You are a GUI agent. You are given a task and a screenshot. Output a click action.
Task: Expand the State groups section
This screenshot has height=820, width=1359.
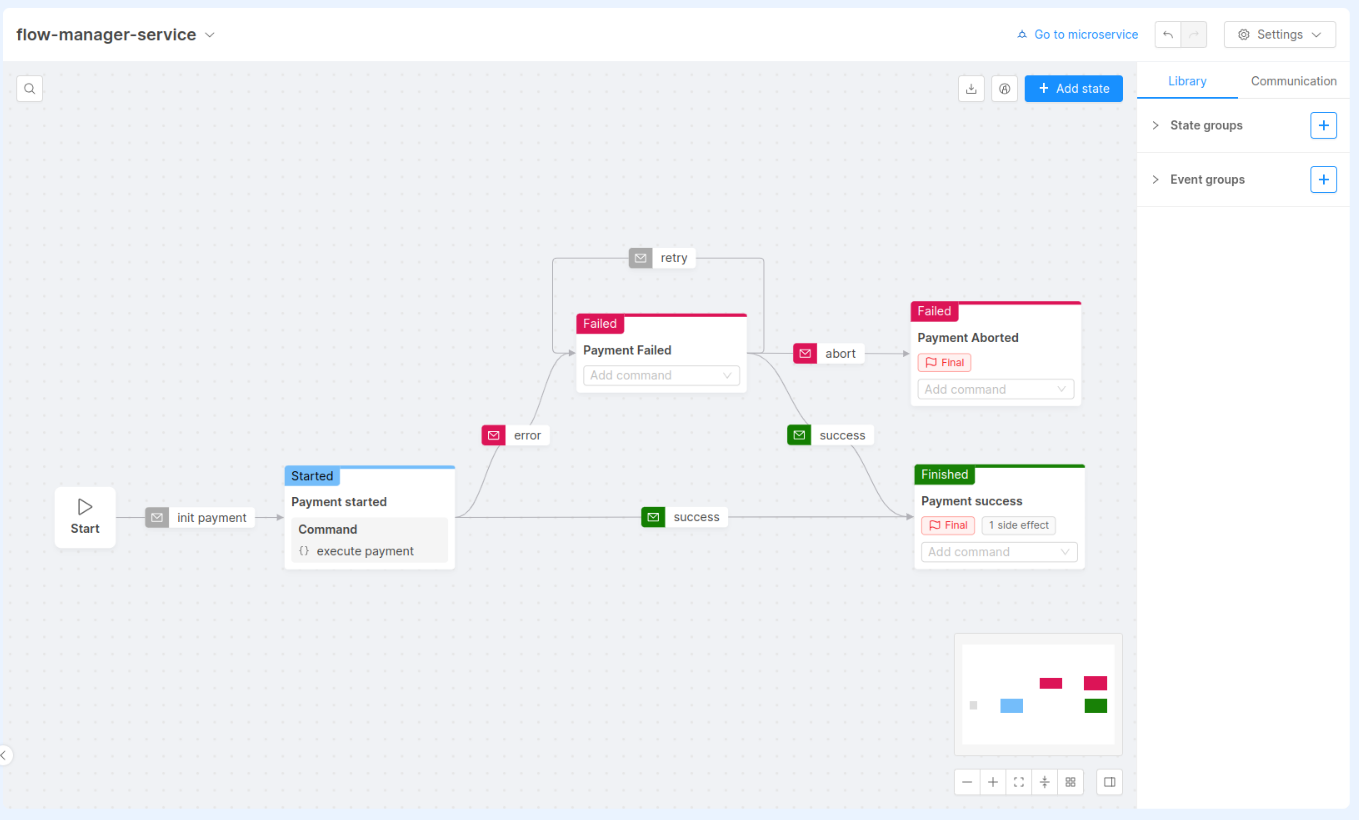click(1156, 125)
